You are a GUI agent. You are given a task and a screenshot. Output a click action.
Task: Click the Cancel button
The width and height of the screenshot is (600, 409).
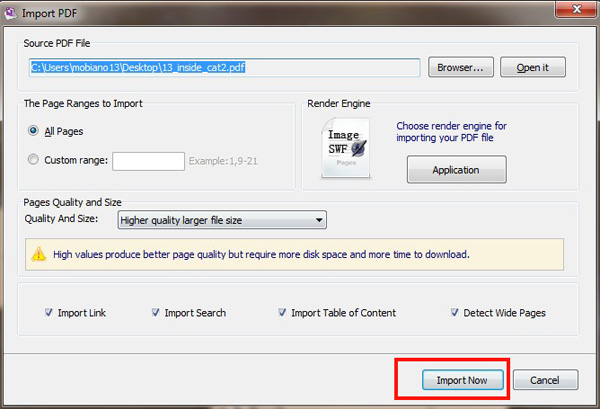point(545,380)
